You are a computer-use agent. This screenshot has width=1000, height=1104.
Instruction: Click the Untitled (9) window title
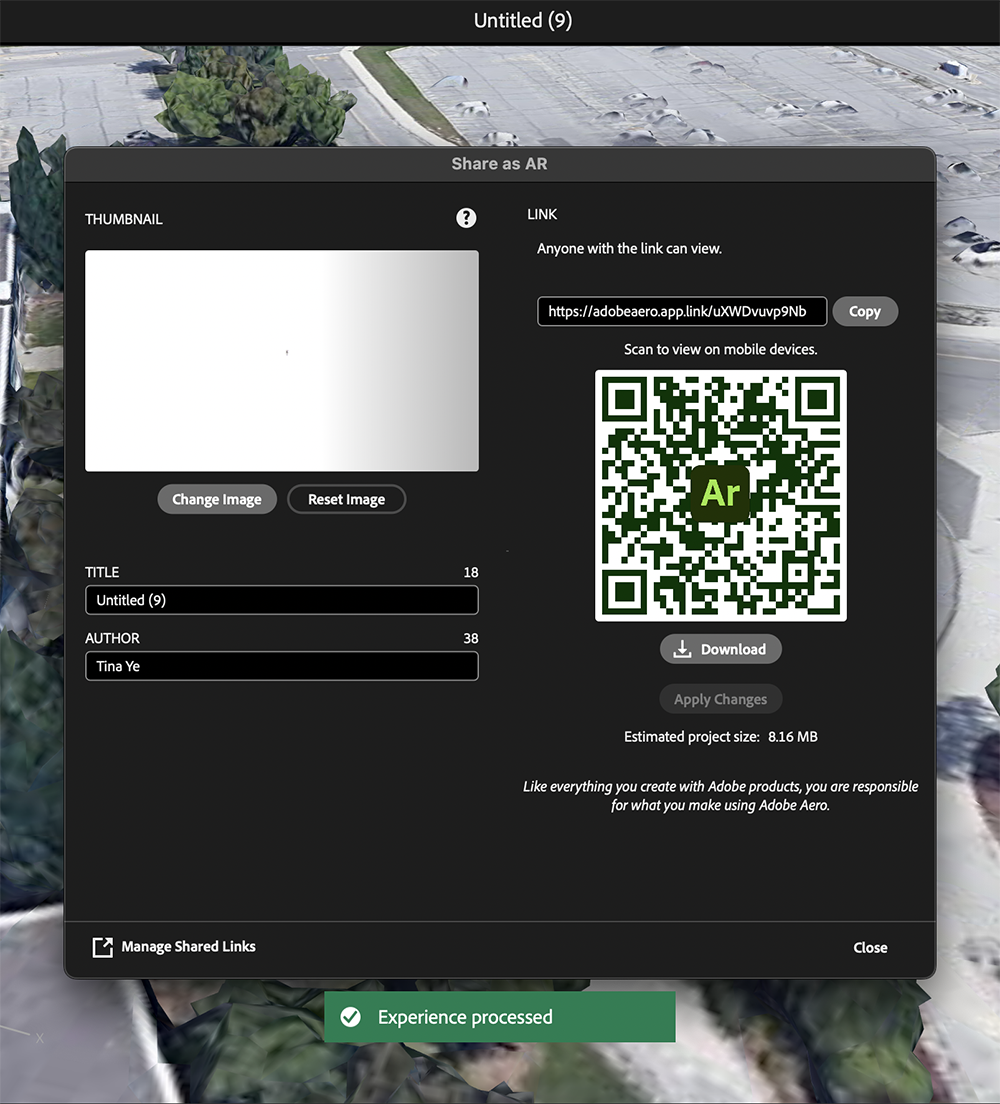tap(522, 20)
